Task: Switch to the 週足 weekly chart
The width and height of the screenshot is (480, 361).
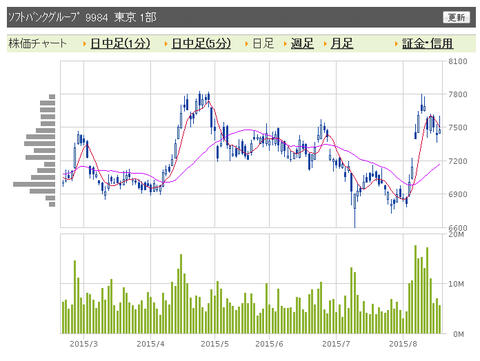Action: [302, 43]
